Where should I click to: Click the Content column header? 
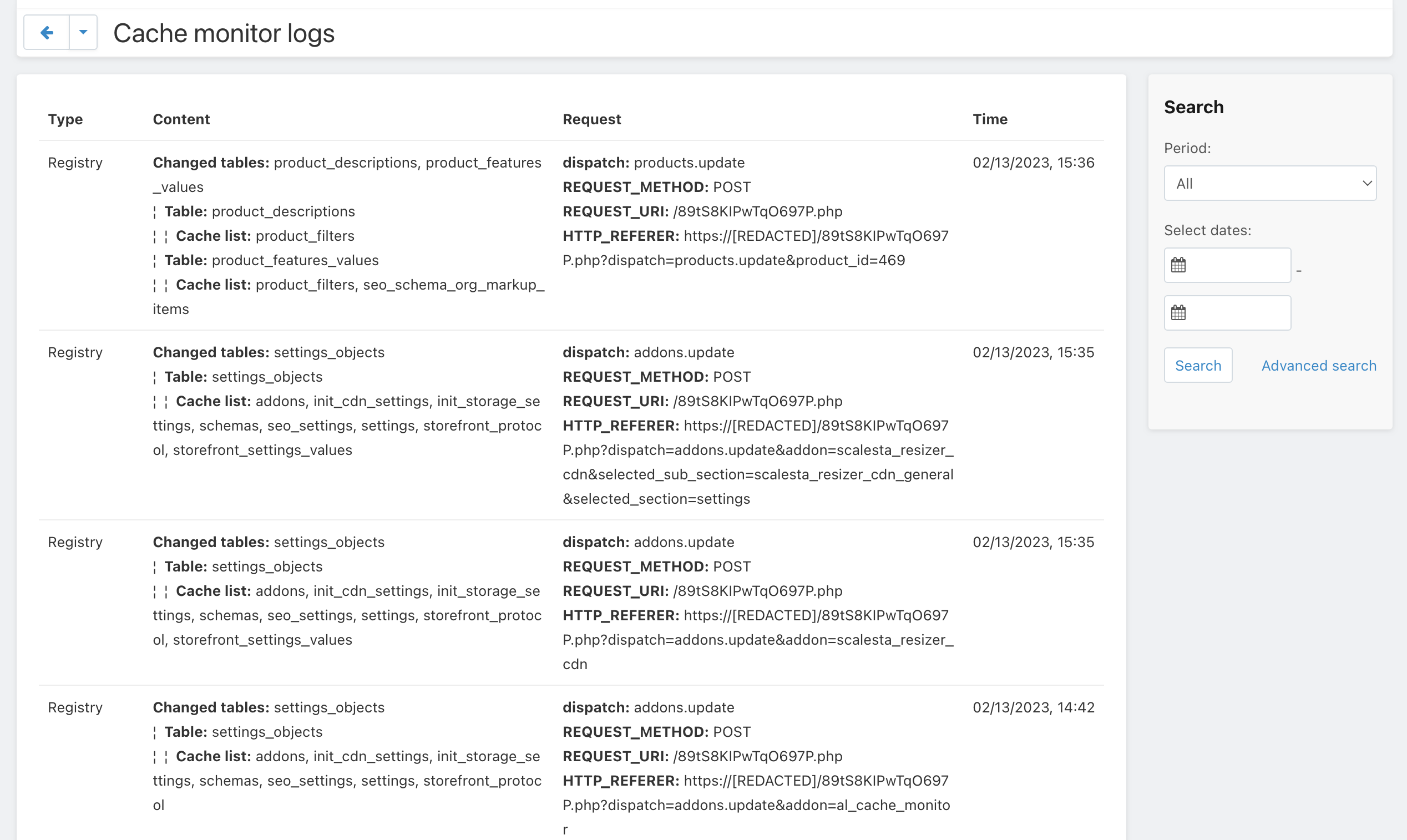[x=181, y=119]
